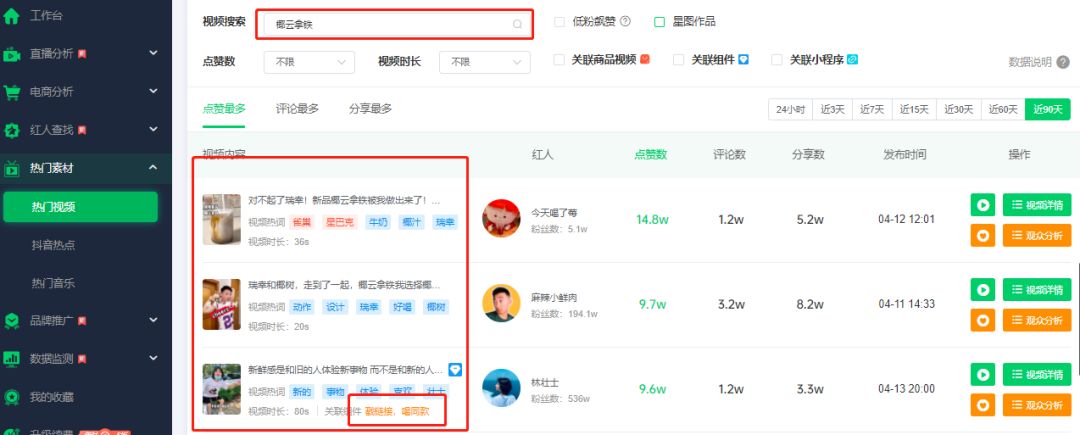Click the search magnifier icon in video search
1080x435 pixels.
pos(517,24)
